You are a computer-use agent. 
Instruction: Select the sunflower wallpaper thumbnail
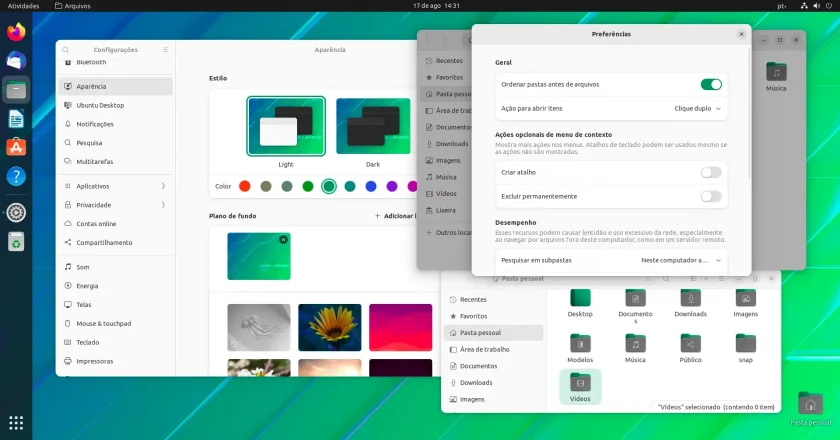(x=329, y=327)
